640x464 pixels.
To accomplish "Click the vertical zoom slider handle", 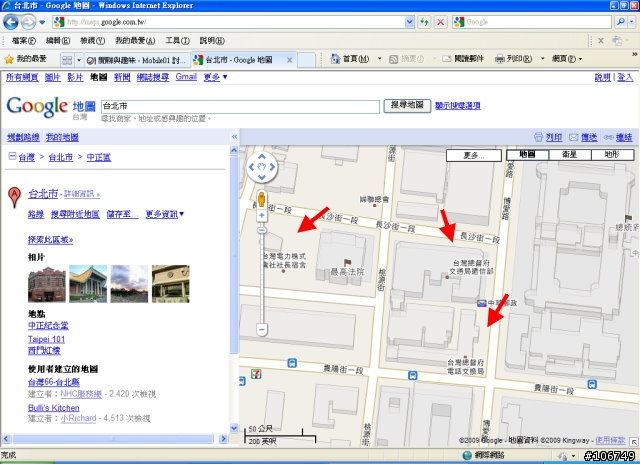I will click(262, 230).
